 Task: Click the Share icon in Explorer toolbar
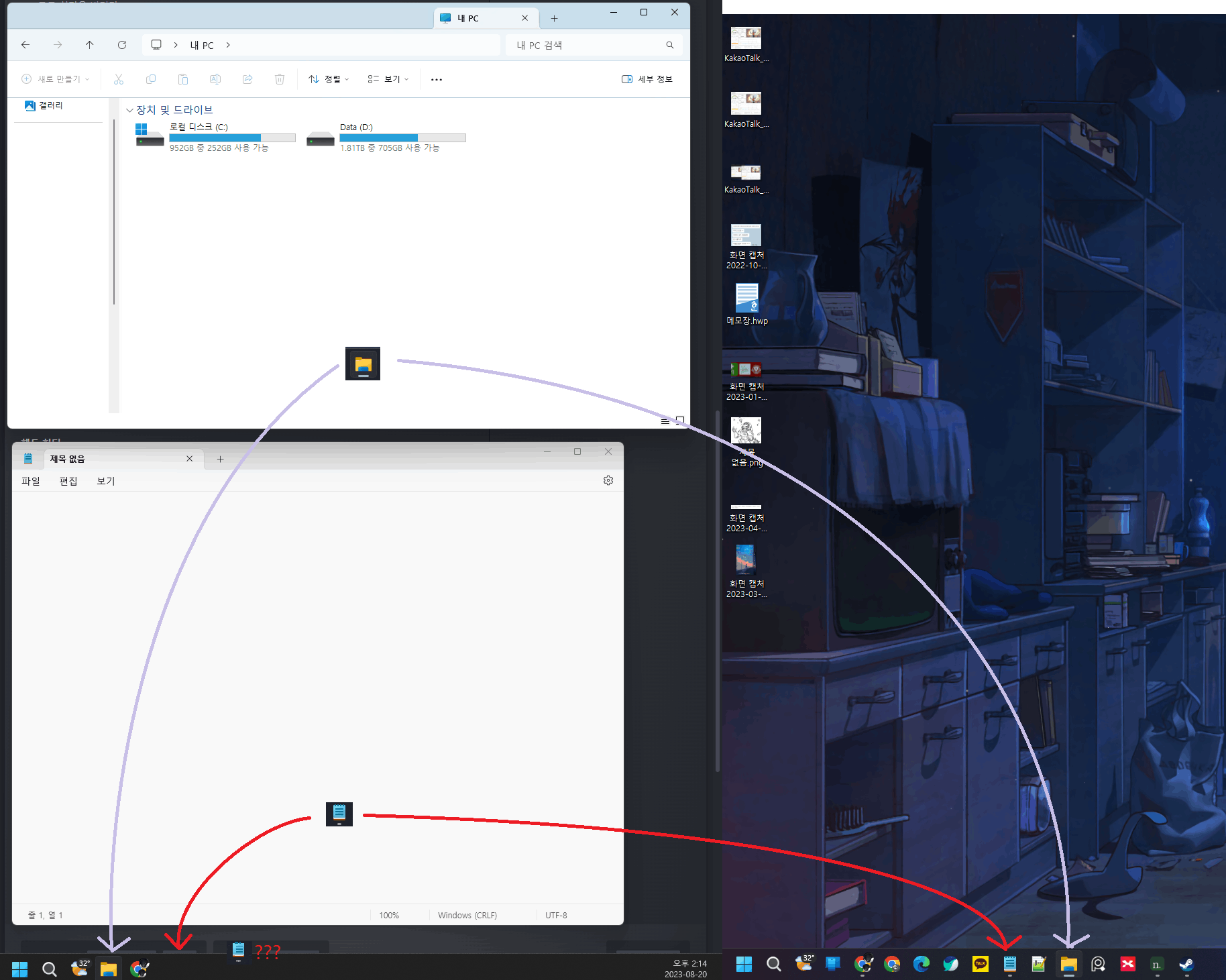[x=247, y=79]
